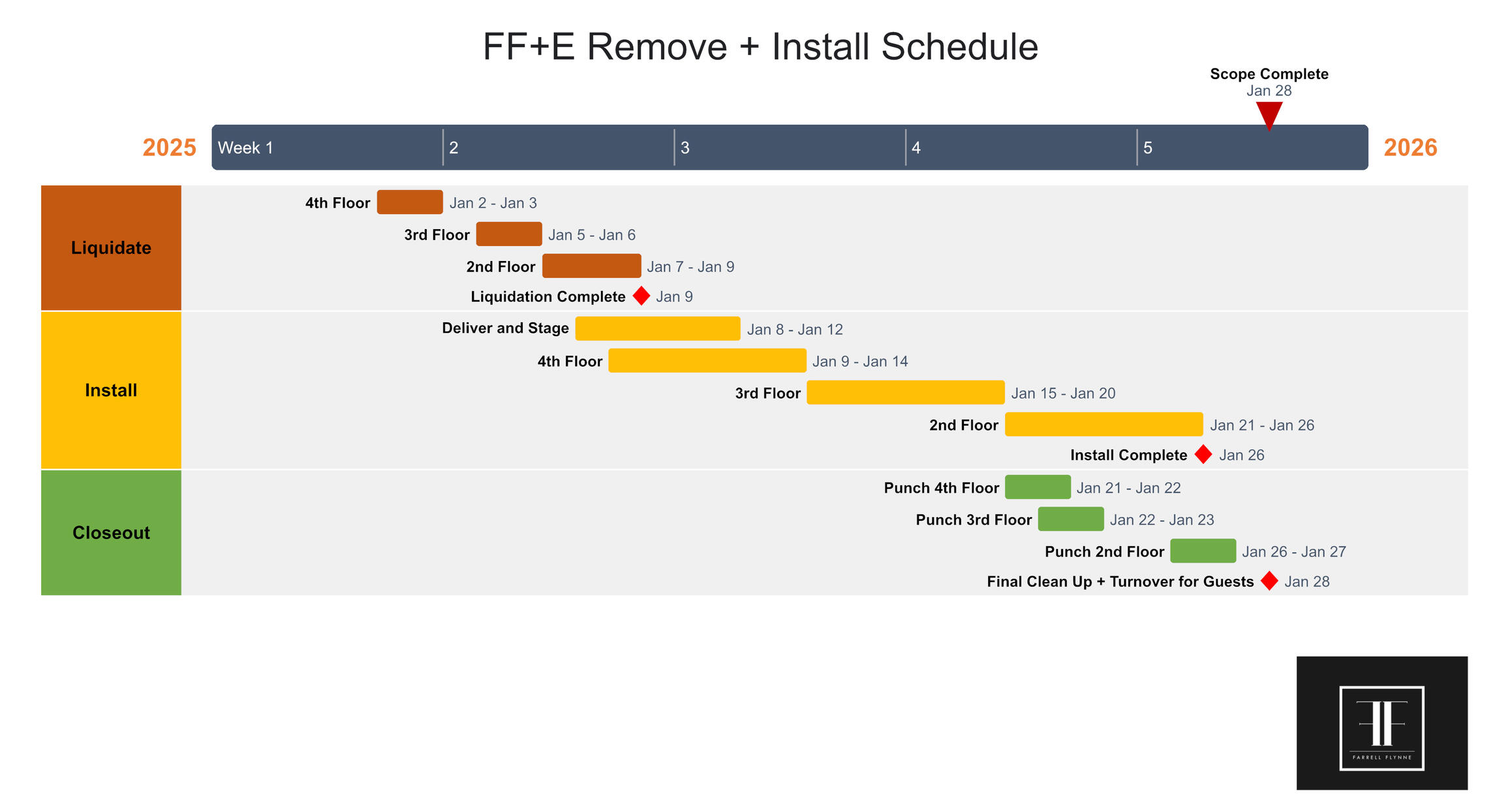
Task: Click the 2026 year label
Action: (1410, 147)
